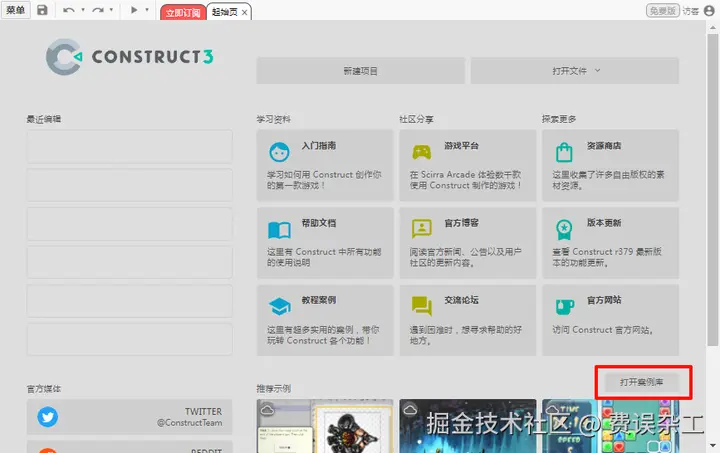Open the TWITTER @ConstructTeam link
720x453 pixels.
129,417
